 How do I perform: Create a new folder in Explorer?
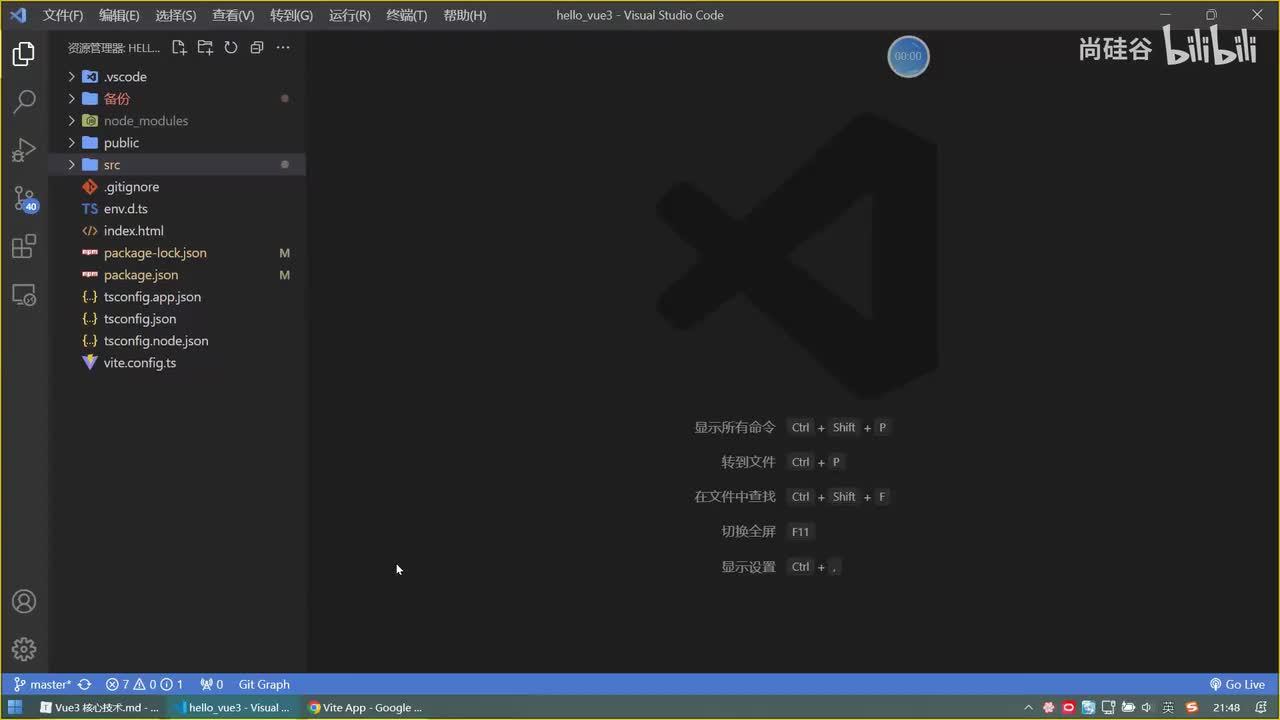click(x=205, y=47)
